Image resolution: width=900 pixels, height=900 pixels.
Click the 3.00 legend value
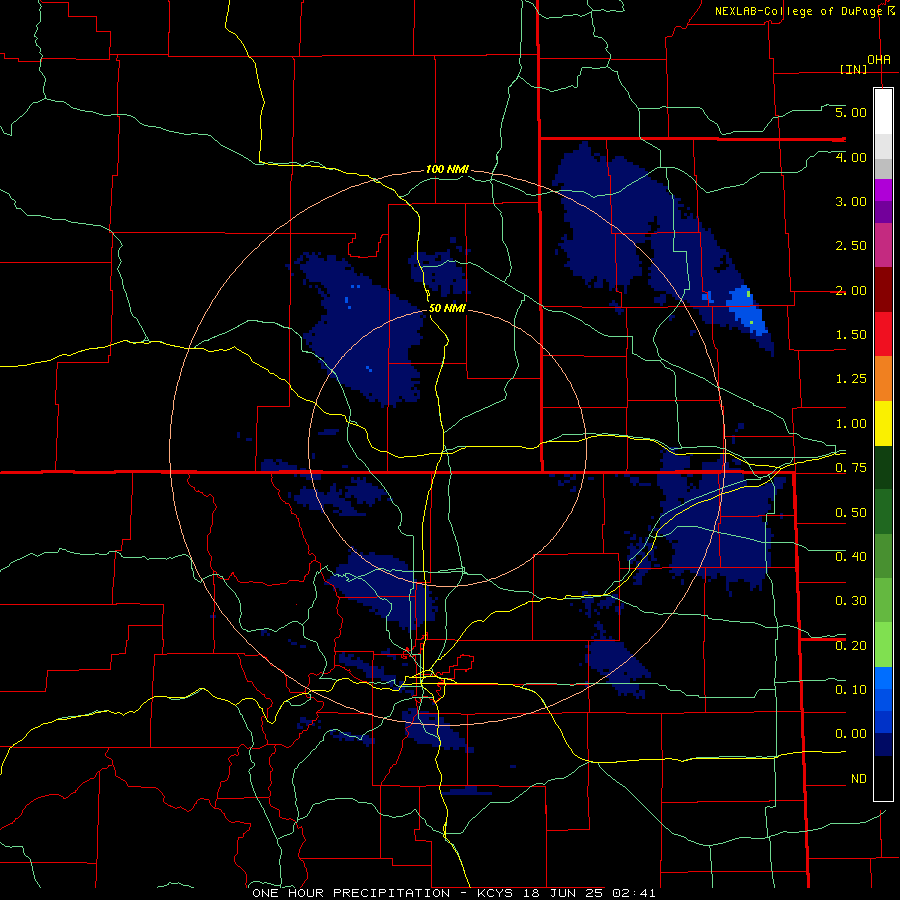[x=851, y=201]
